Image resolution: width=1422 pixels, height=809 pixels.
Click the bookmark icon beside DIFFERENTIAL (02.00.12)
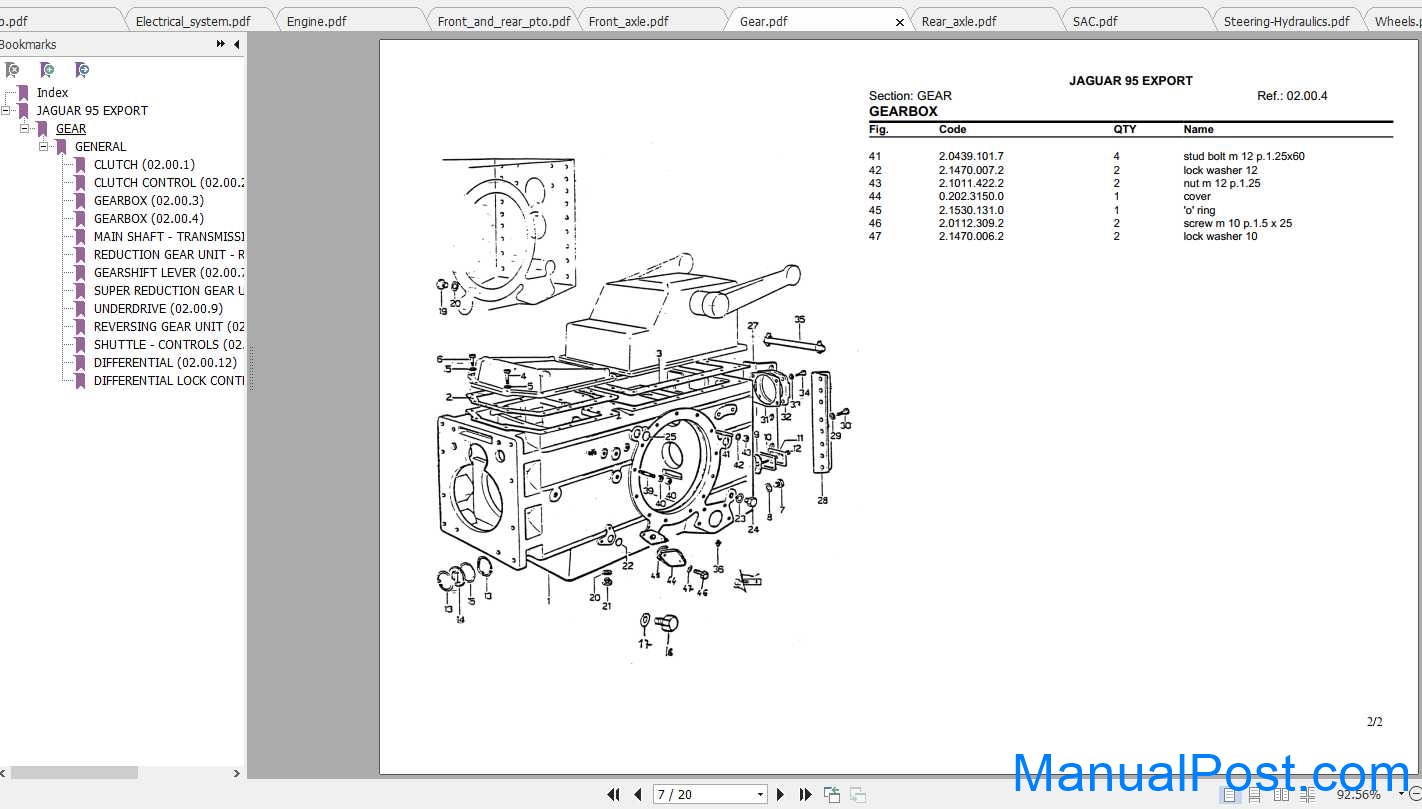click(80, 363)
